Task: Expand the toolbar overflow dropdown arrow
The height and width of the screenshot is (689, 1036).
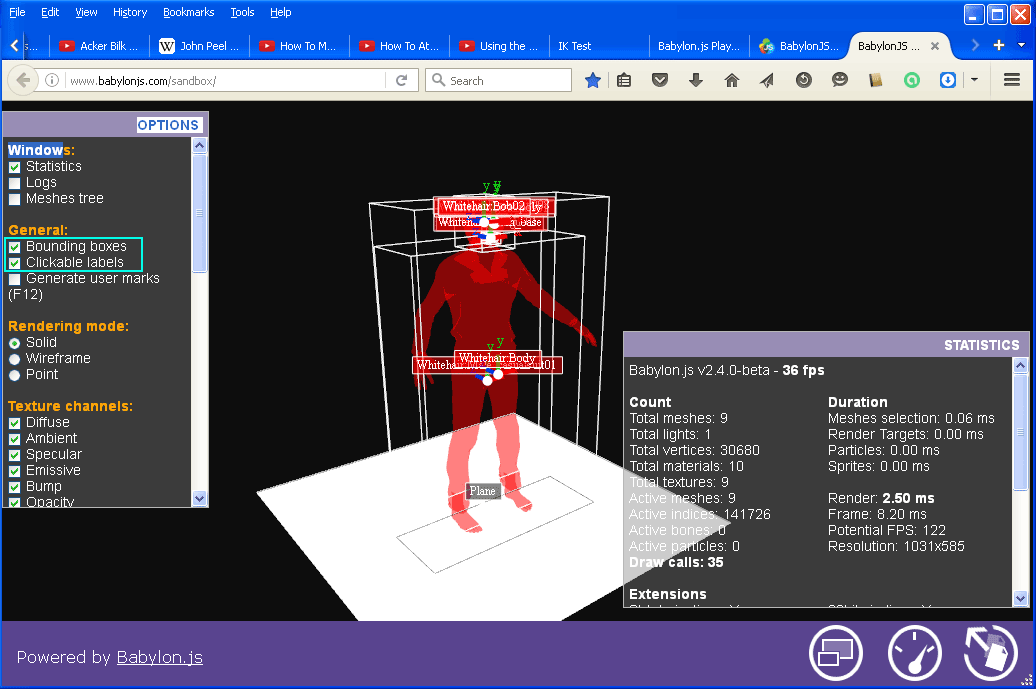Action: (x=974, y=80)
